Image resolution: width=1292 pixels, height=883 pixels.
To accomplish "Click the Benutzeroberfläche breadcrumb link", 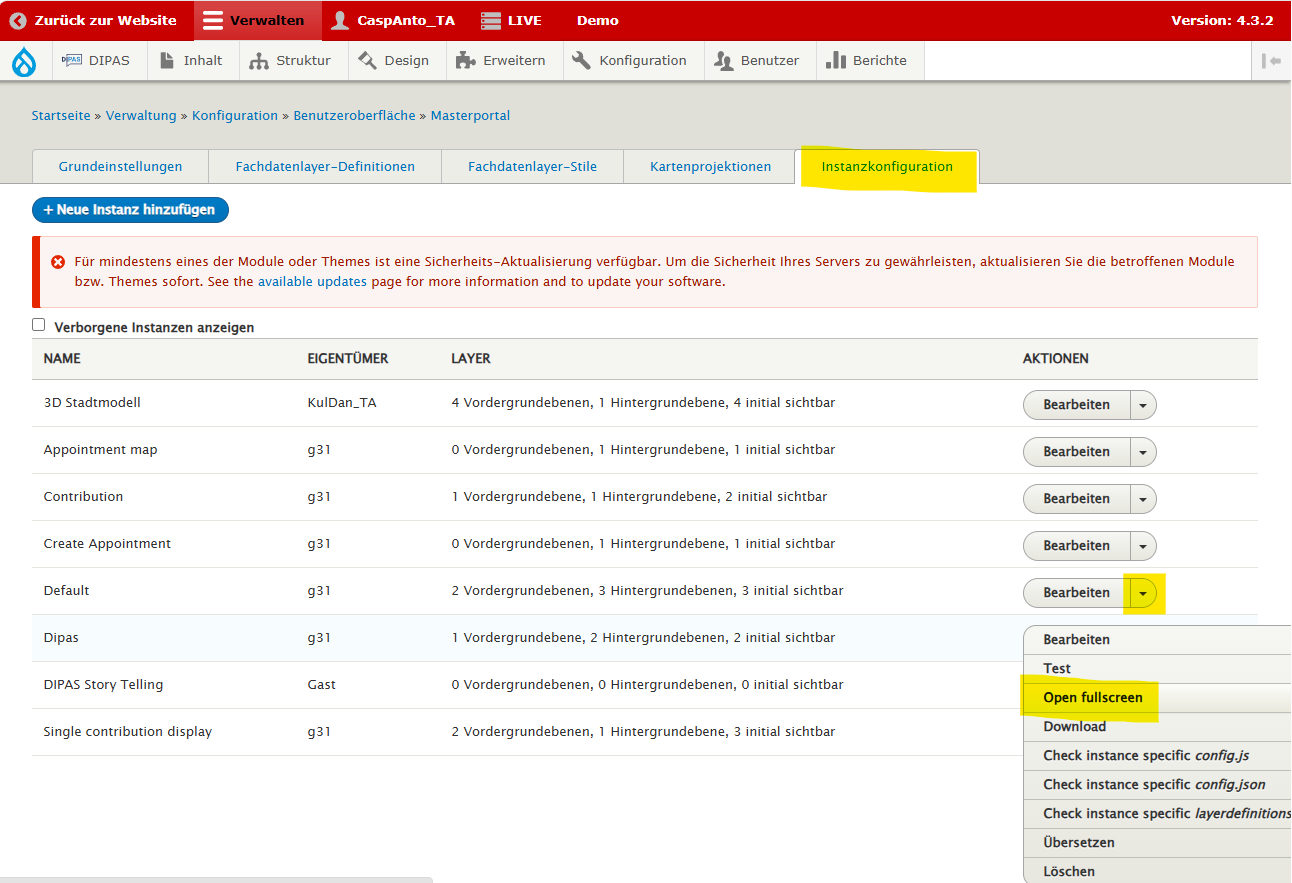I will pos(354,116).
